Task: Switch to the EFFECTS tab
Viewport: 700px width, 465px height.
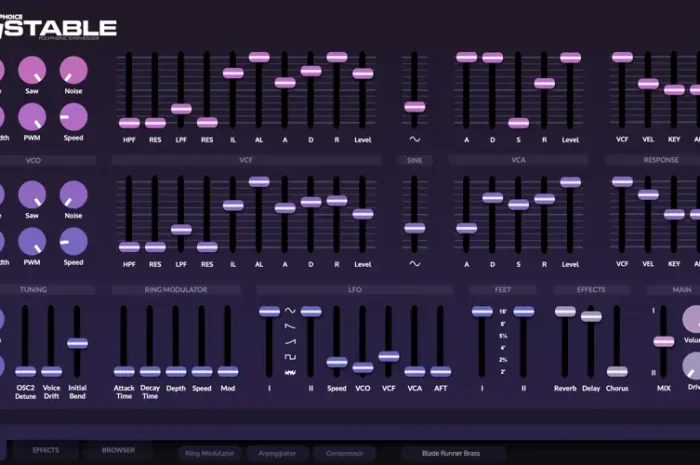Action: [x=45, y=451]
